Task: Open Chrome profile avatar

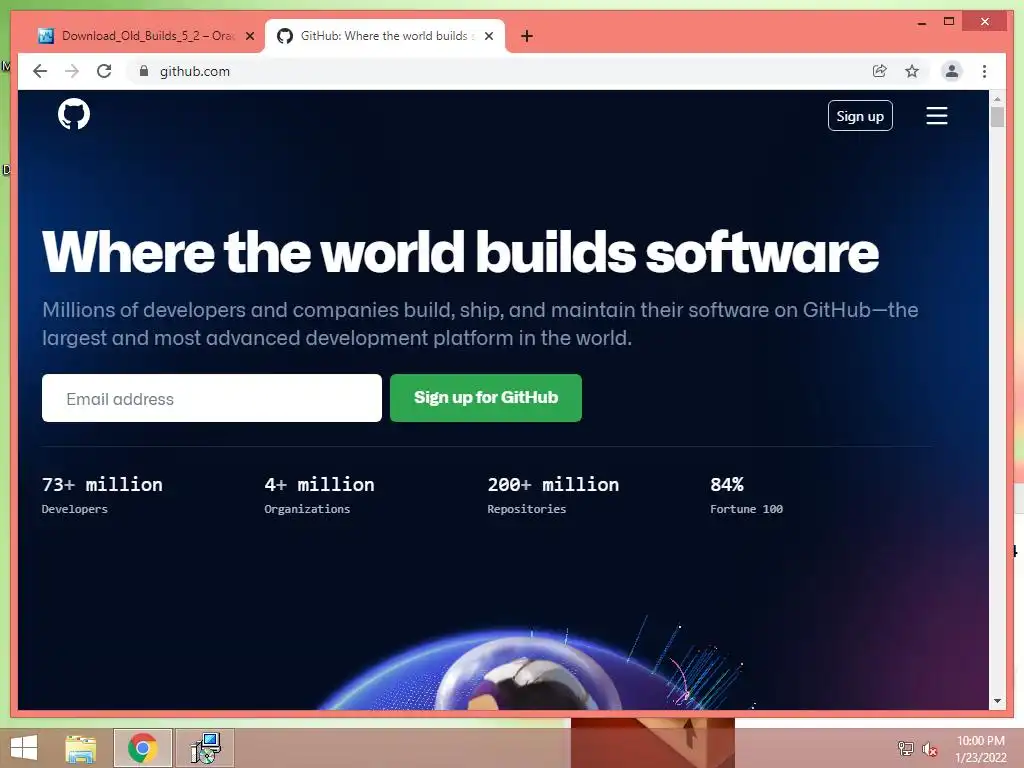Action: click(952, 71)
